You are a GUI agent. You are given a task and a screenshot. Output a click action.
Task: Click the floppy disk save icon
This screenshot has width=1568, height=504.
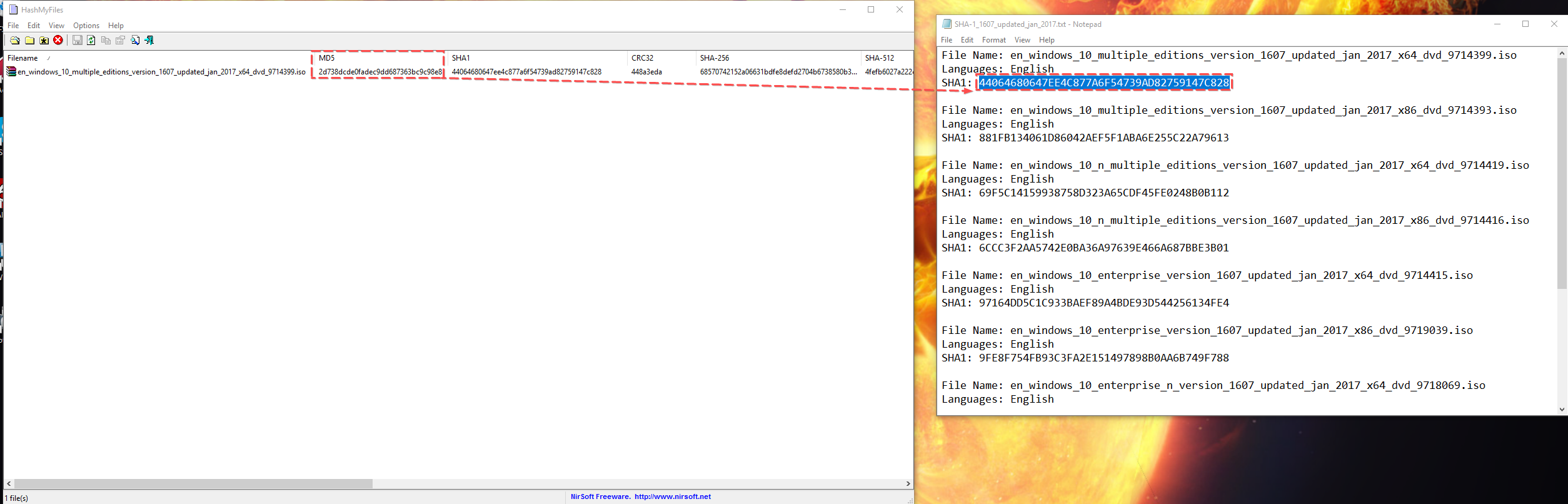[78, 41]
